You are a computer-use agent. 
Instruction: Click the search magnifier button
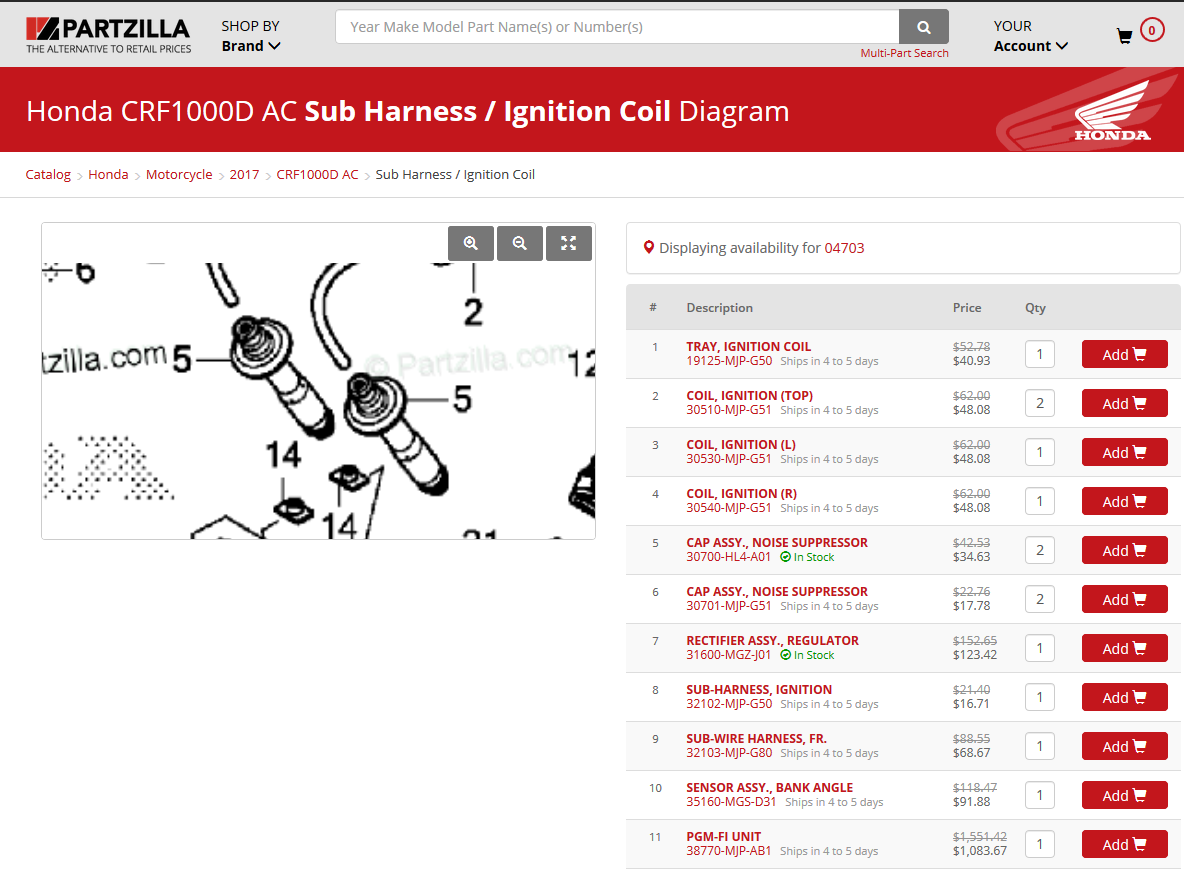[923, 27]
